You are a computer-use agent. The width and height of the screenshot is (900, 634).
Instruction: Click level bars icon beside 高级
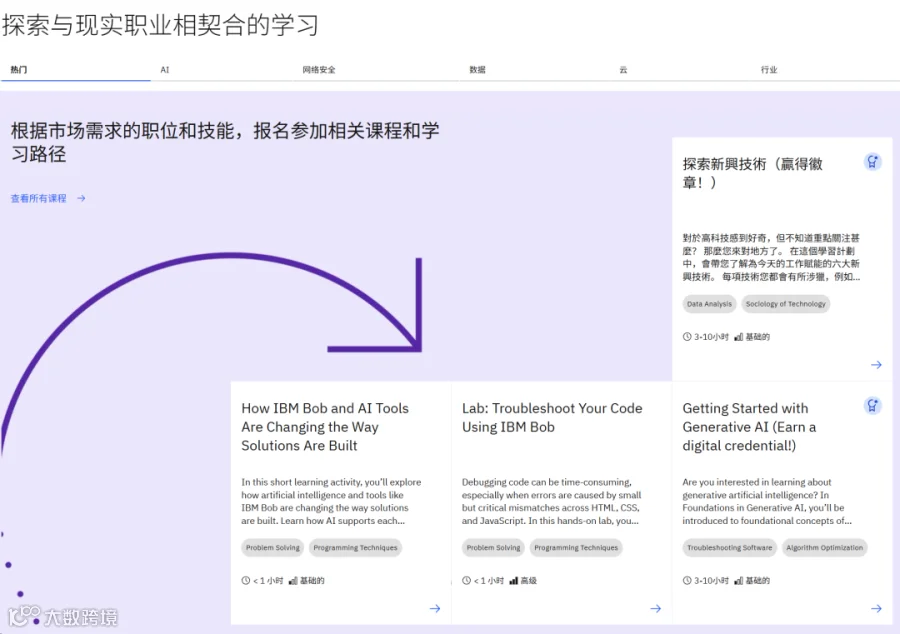513,581
